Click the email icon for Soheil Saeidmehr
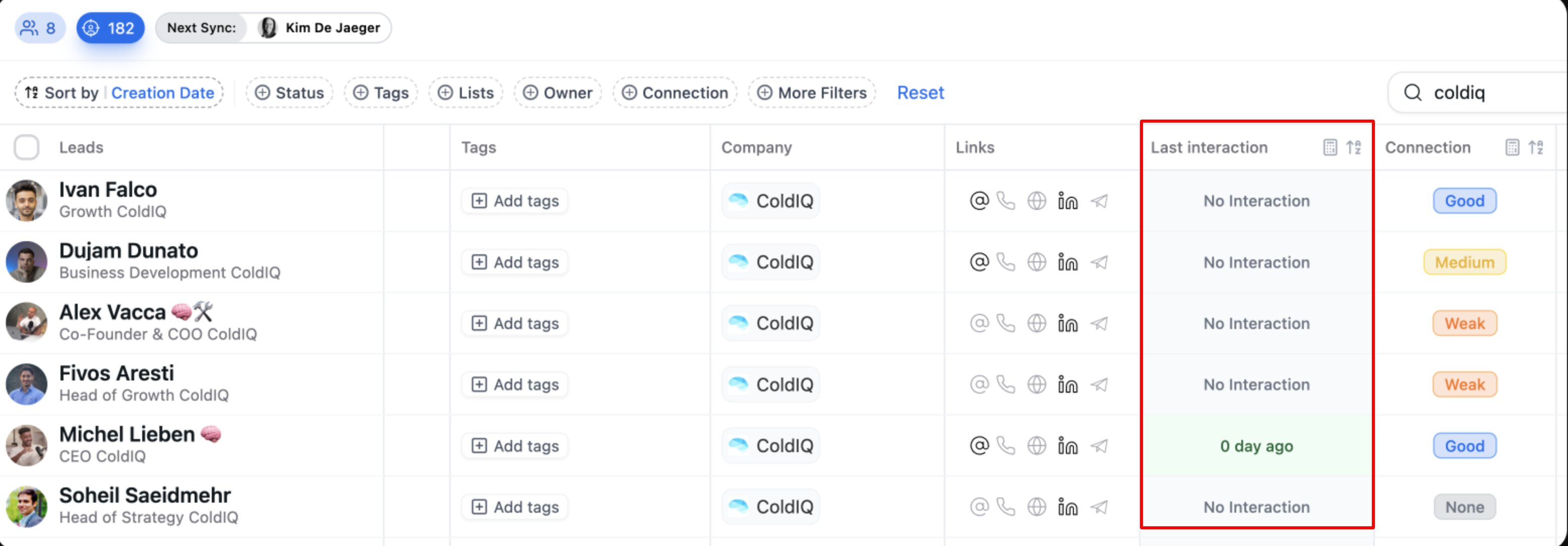This screenshot has height=546, width=1568. pyautogui.click(x=979, y=507)
